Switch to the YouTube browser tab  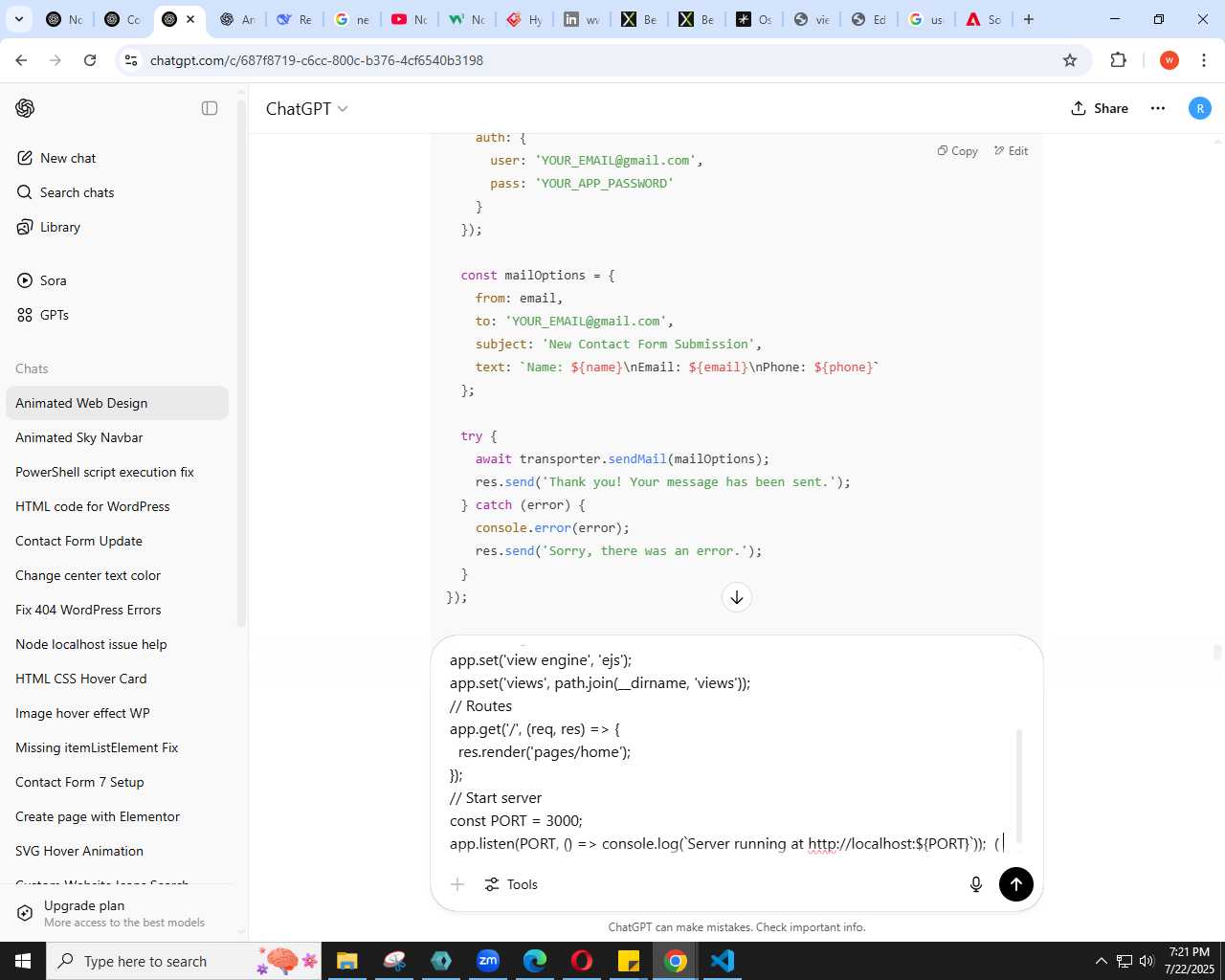pos(409,19)
